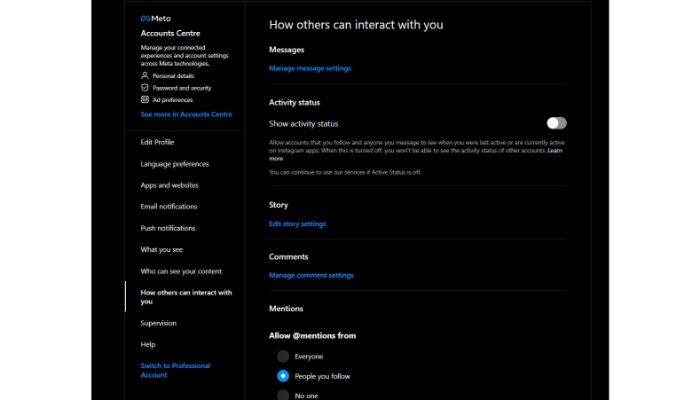Open Language preferences settings
Image resolution: width=700 pixels, height=400 pixels.
(x=175, y=164)
